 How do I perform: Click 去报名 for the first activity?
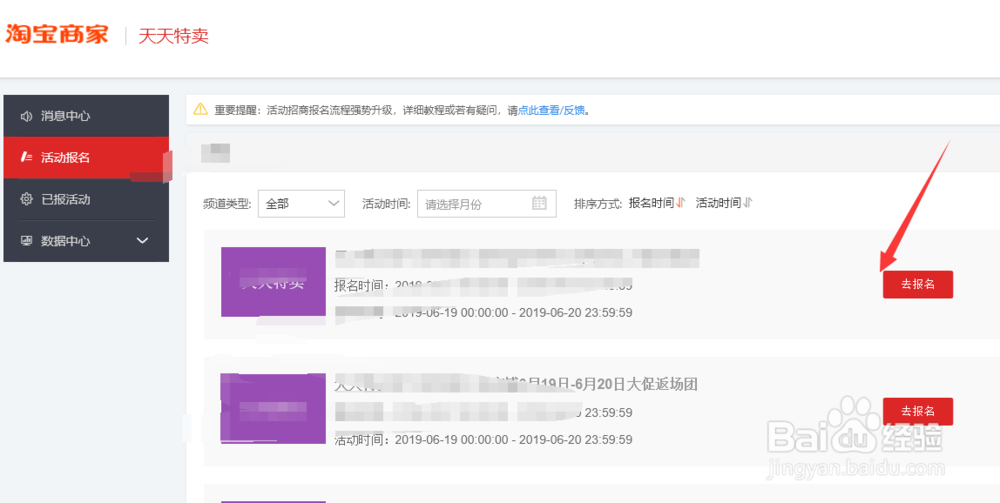tap(918, 284)
